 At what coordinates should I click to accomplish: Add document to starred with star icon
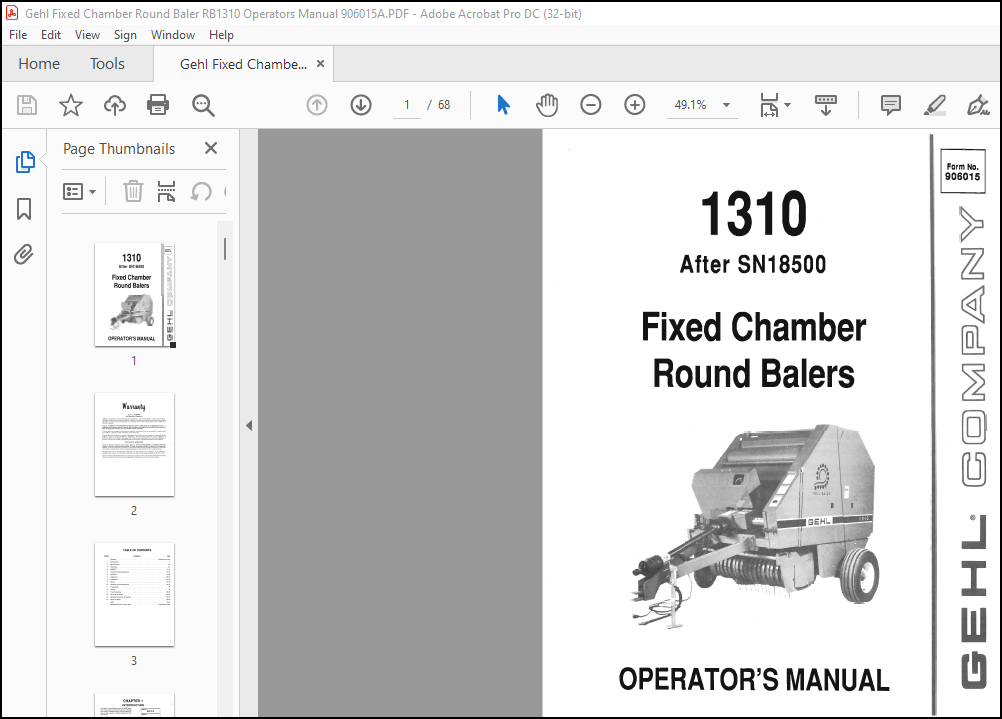71,105
